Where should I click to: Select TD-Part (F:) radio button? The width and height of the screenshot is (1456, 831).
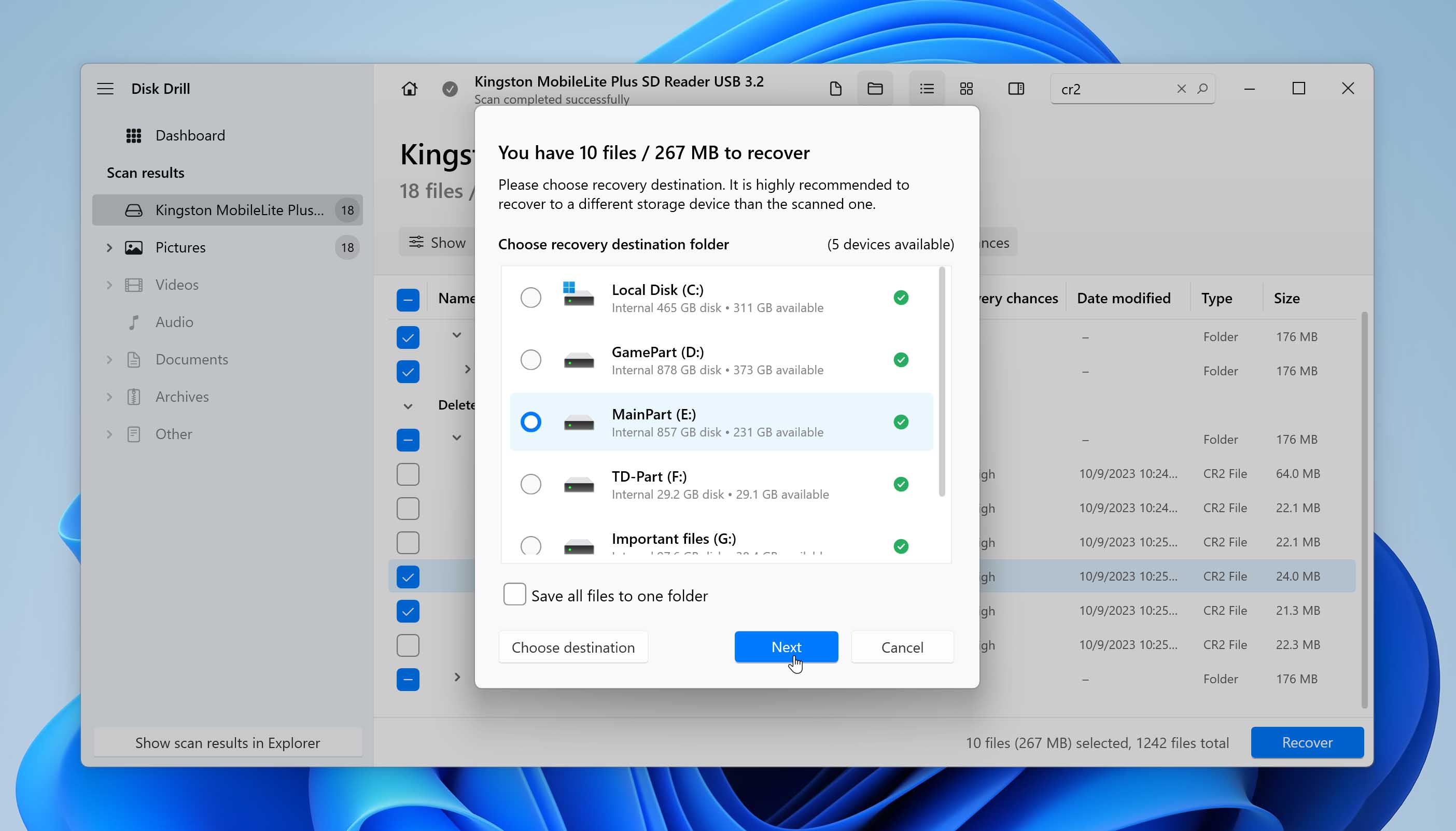(530, 484)
